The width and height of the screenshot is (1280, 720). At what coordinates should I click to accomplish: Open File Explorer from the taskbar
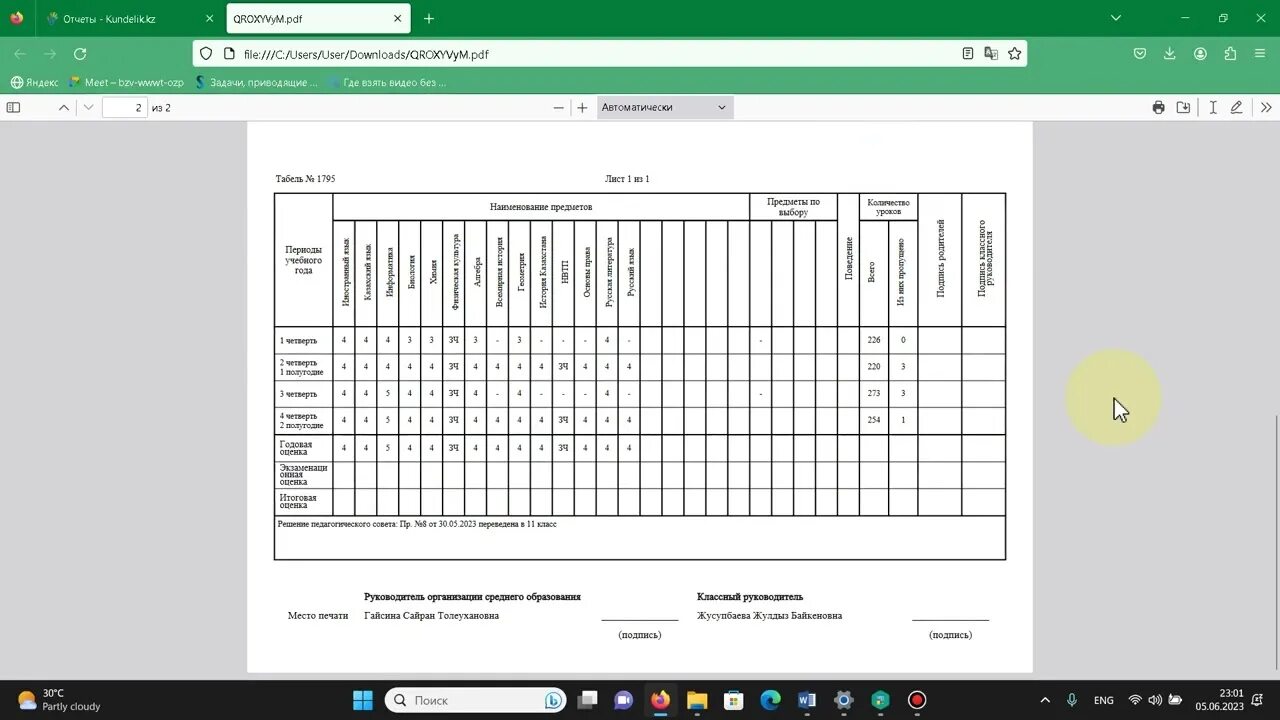[697, 700]
